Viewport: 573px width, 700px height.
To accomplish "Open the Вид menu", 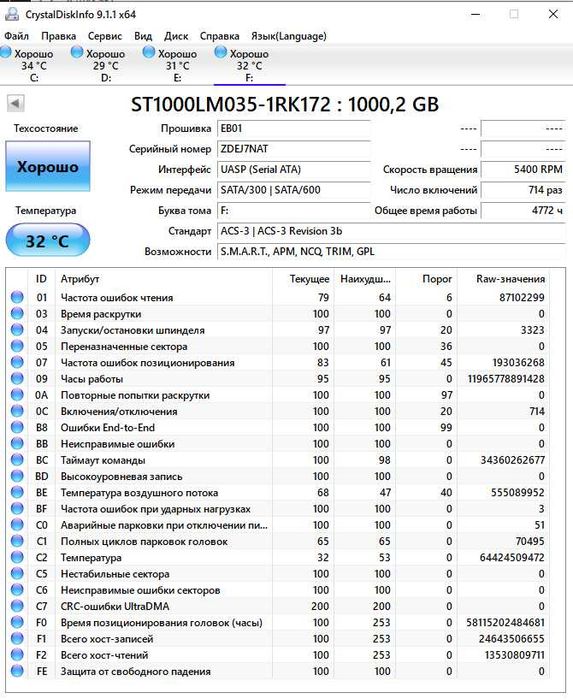I will (143, 36).
